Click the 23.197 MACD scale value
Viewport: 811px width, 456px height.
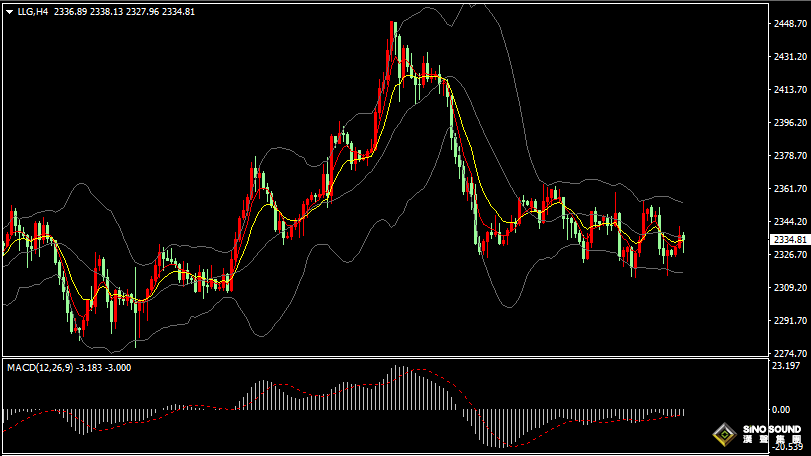click(x=786, y=366)
